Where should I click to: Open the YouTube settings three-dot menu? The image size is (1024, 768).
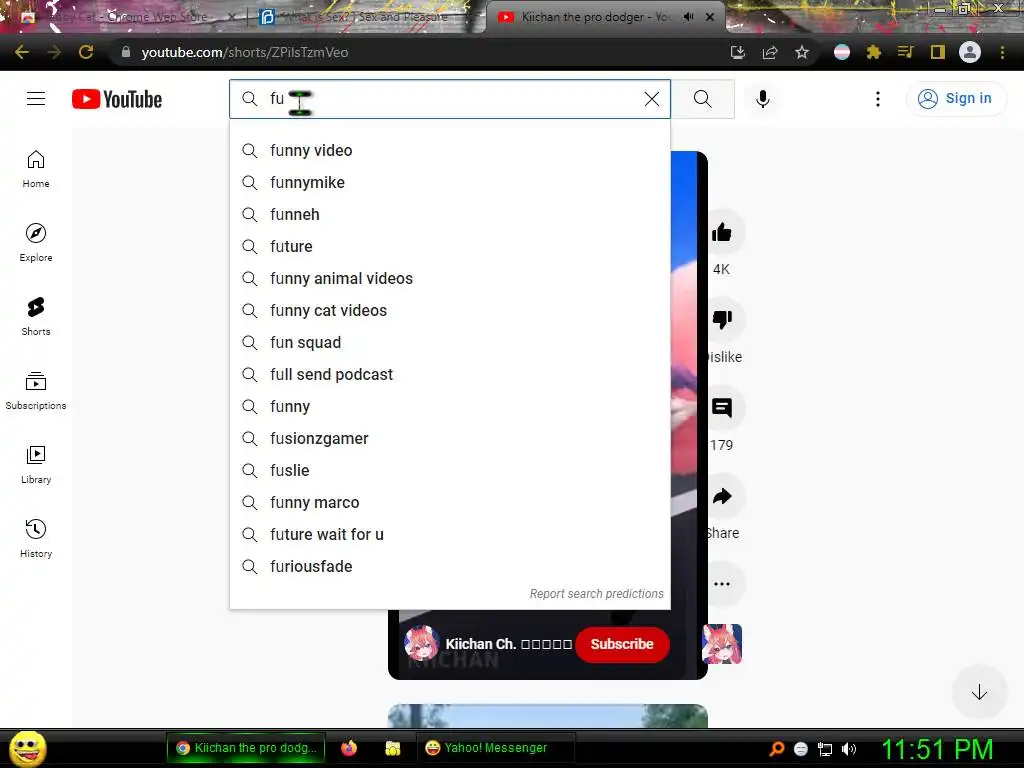pos(878,99)
